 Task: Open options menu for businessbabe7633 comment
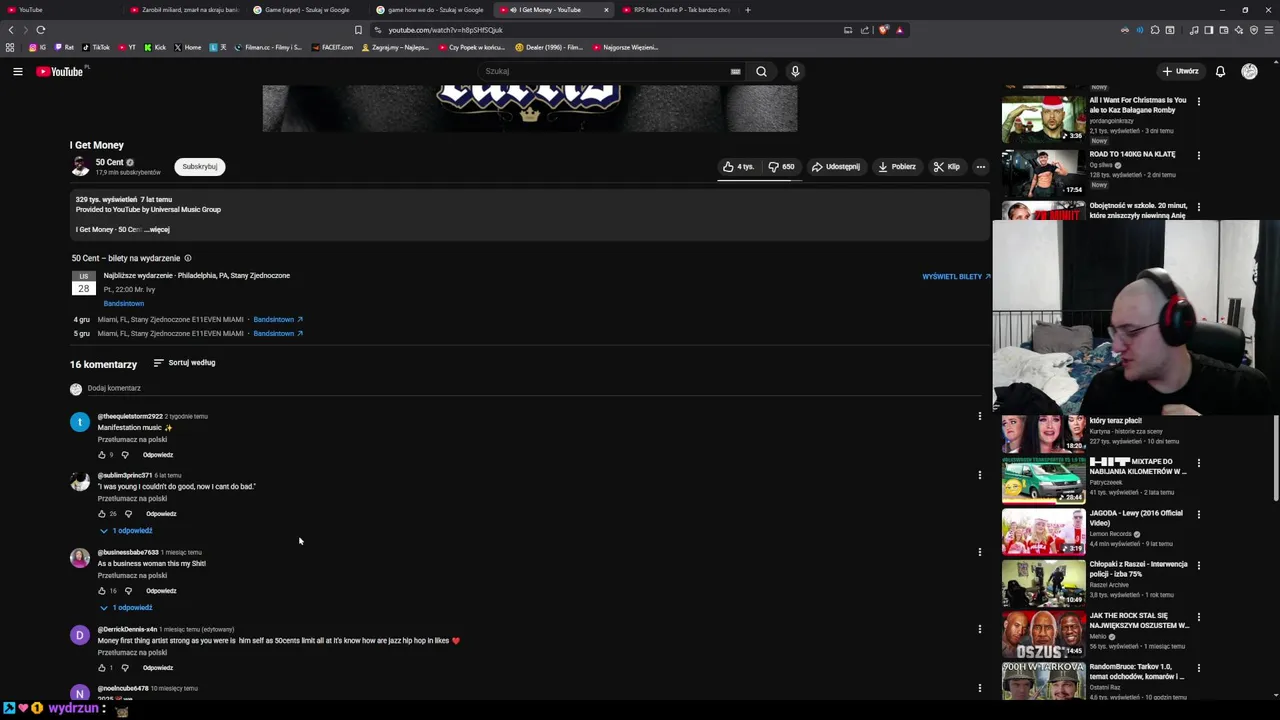(980, 552)
